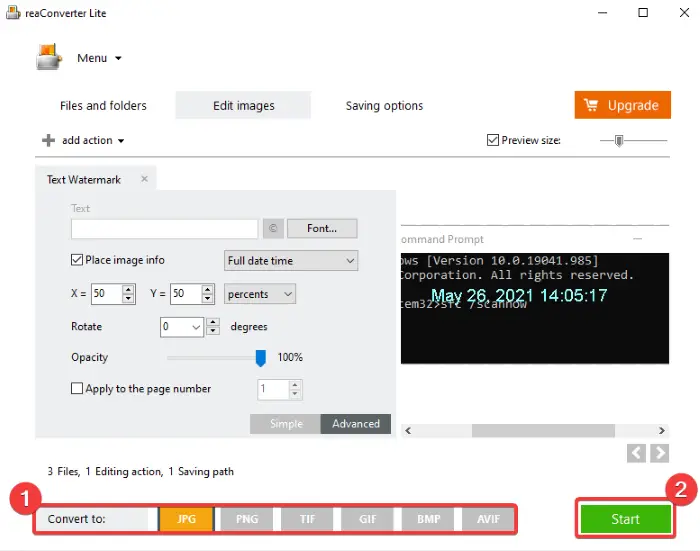Minimize the reaConverter Lite window
The height and width of the screenshot is (551, 700).
pyautogui.click(x=603, y=13)
